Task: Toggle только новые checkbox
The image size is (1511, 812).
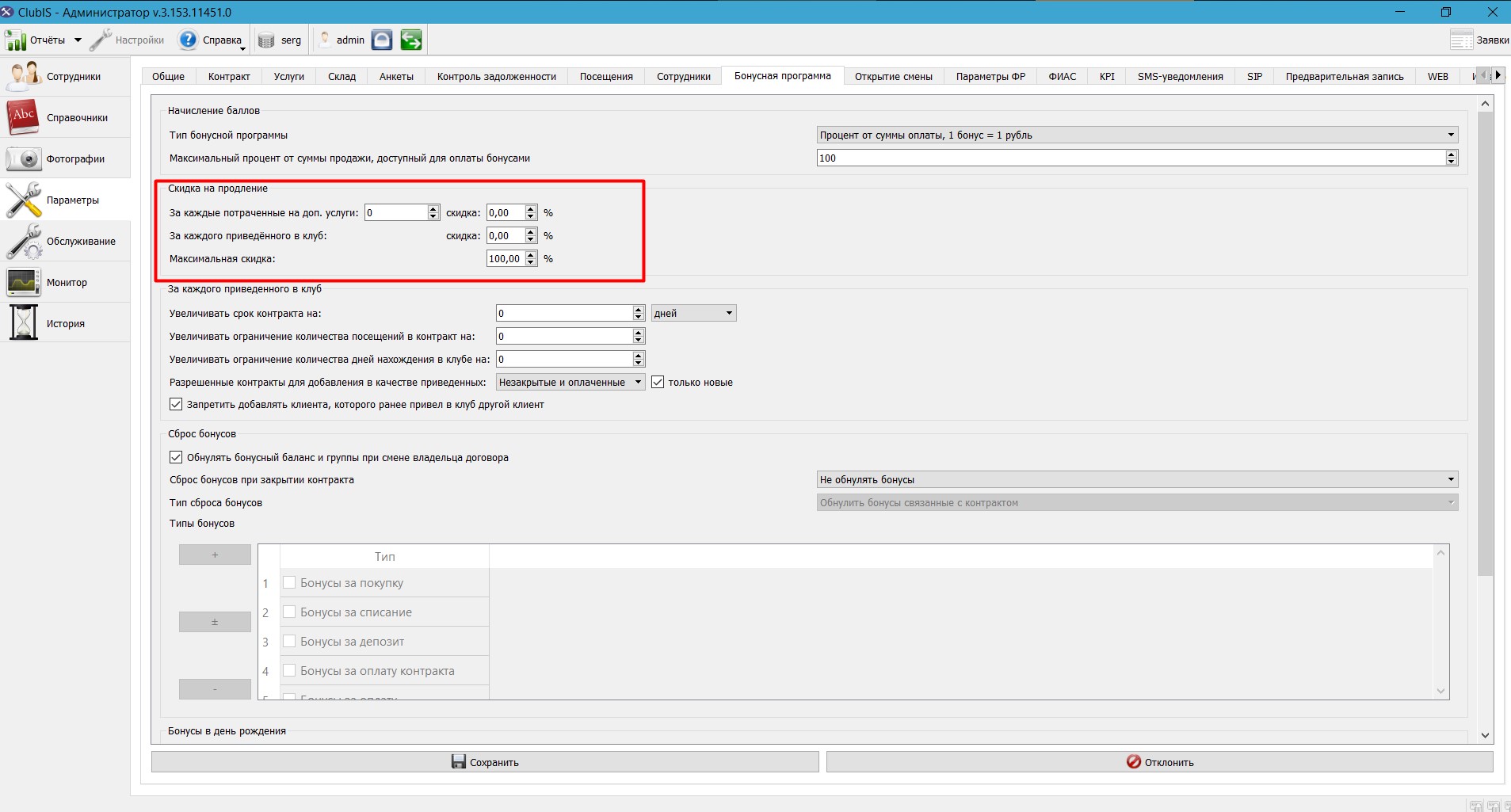Action: (x=658, y=382)
